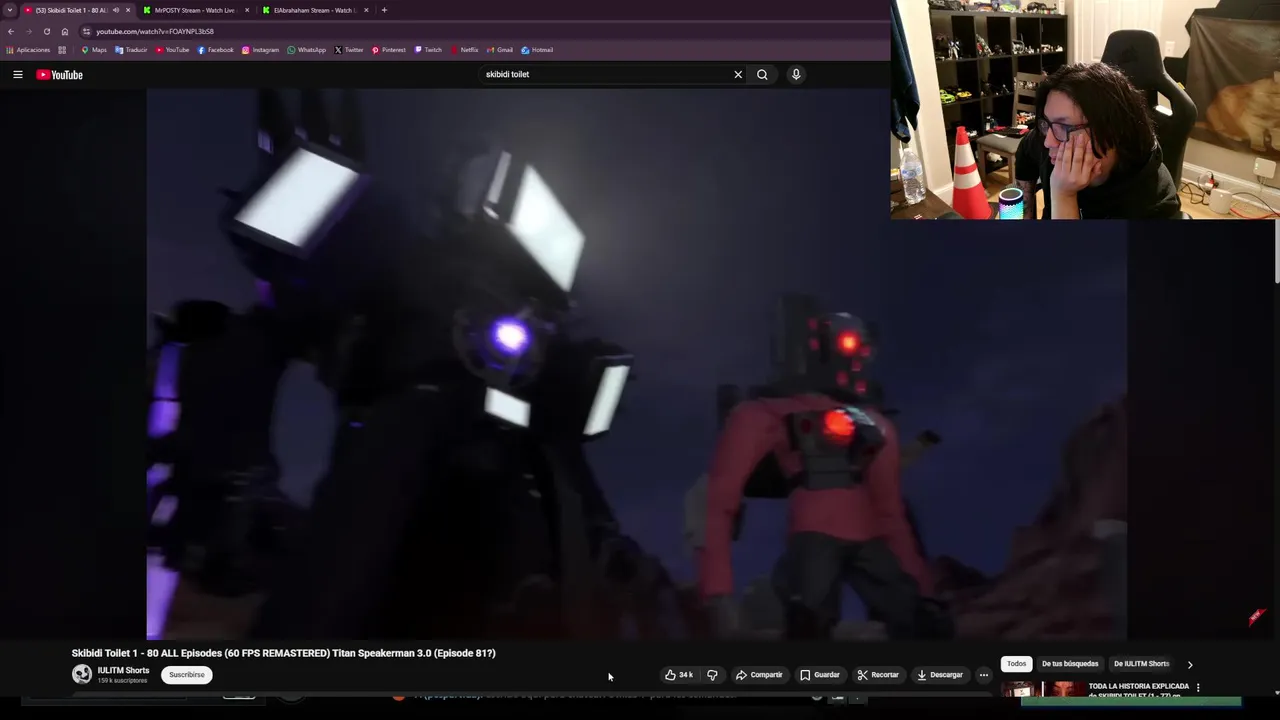Reload the page
The width and height of the screenshot is (1280, 720).
(x=47, y=31)
